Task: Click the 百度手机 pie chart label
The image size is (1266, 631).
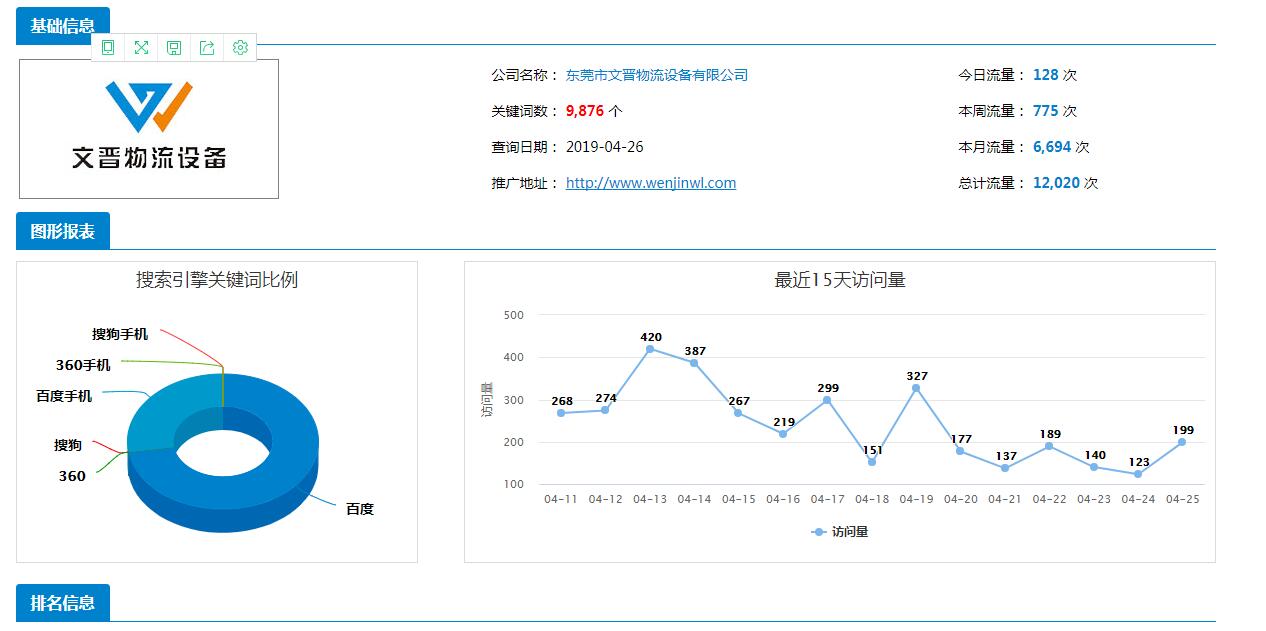Action: 64,396
